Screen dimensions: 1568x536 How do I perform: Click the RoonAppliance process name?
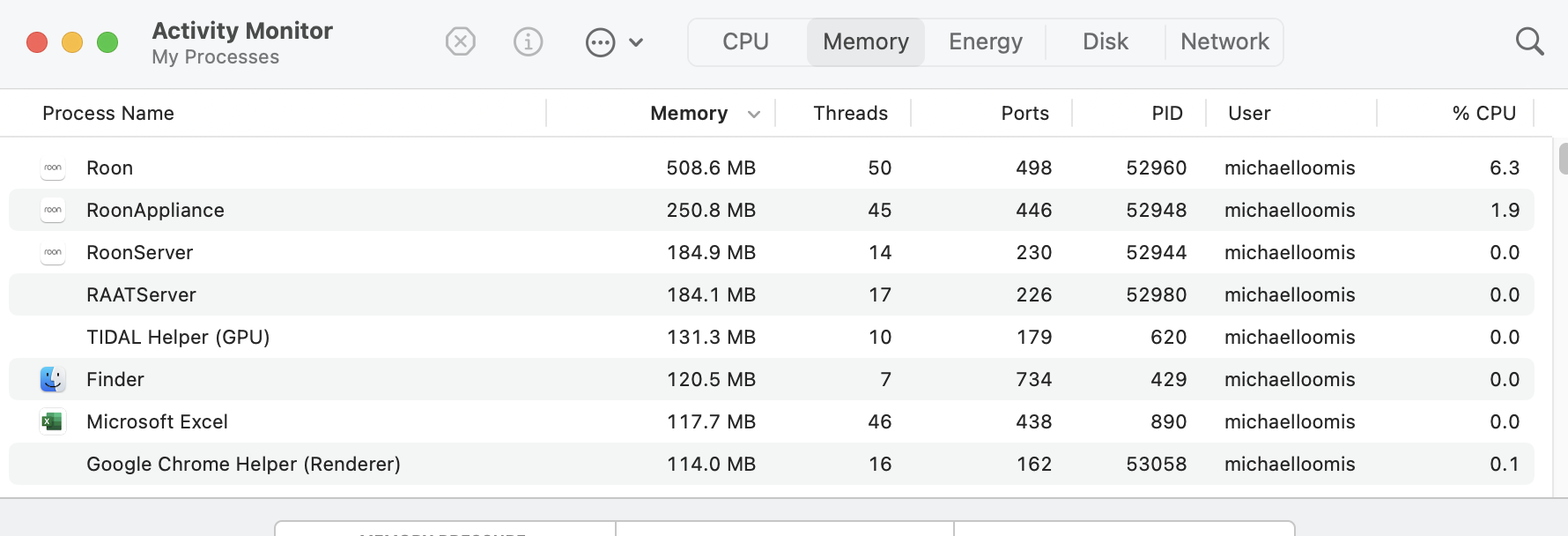click(156, 210)
